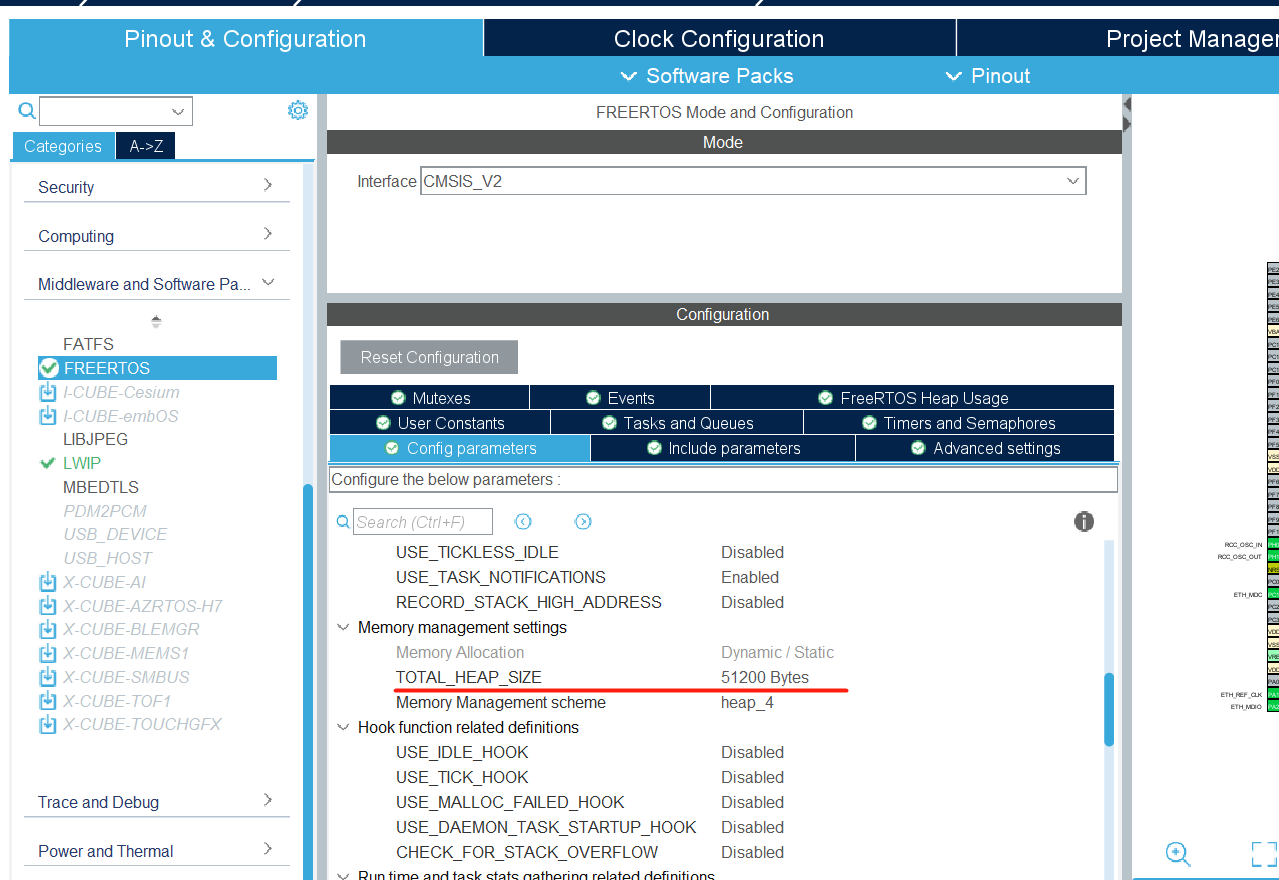The height and width of the screenshot is (880, 1279).
Task: Click the parameter search field
Action: (423, 522)
